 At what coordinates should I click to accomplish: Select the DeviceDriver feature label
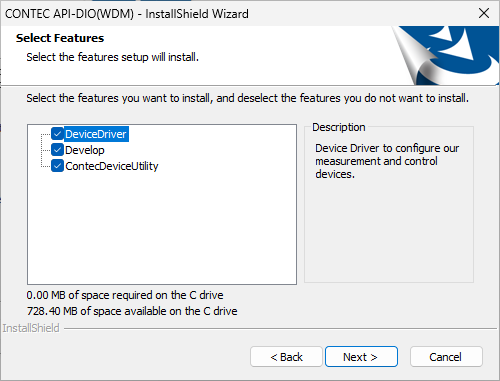coord(96,134)
